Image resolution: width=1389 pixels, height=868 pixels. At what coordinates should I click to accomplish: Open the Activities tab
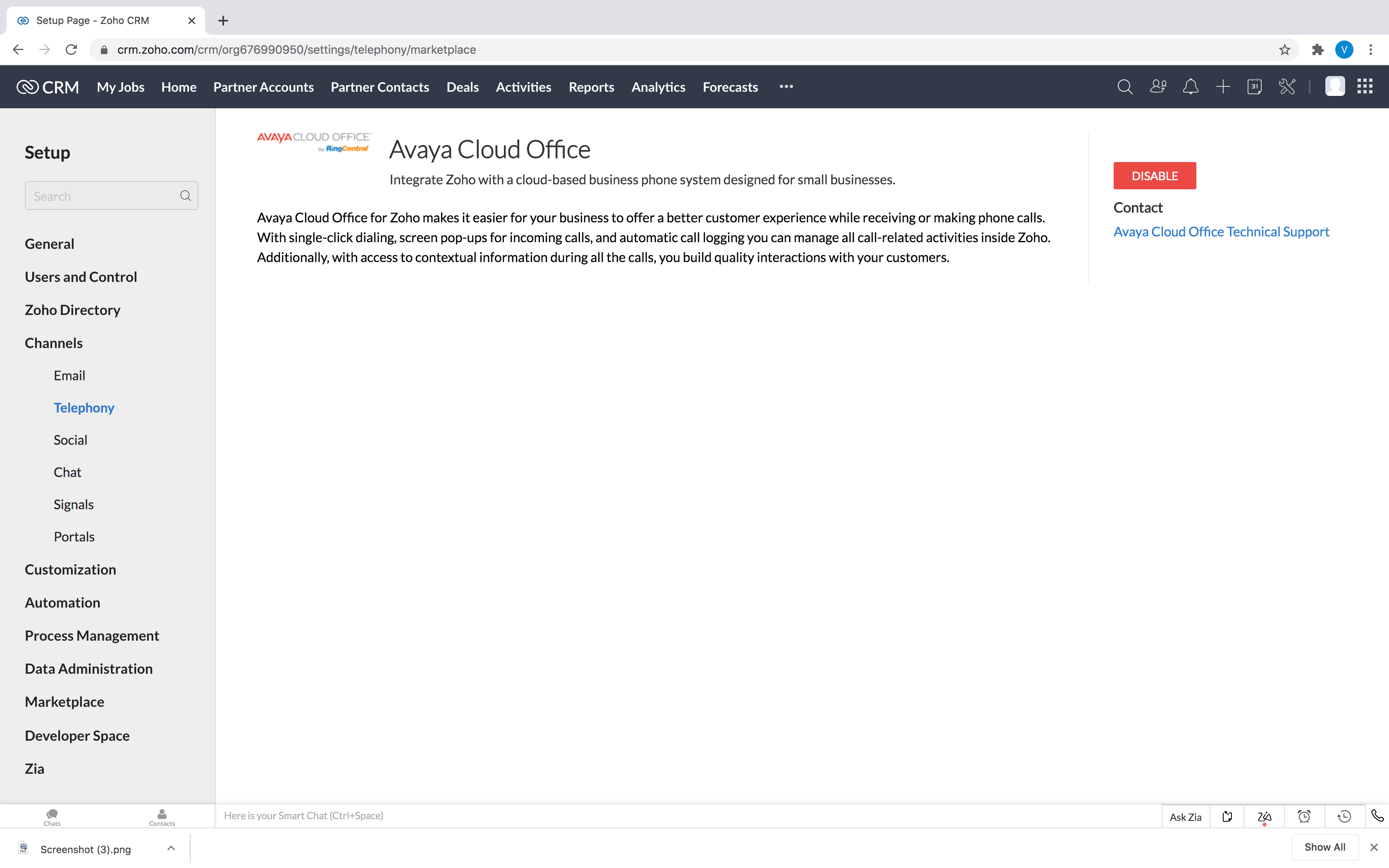point(523,87)
